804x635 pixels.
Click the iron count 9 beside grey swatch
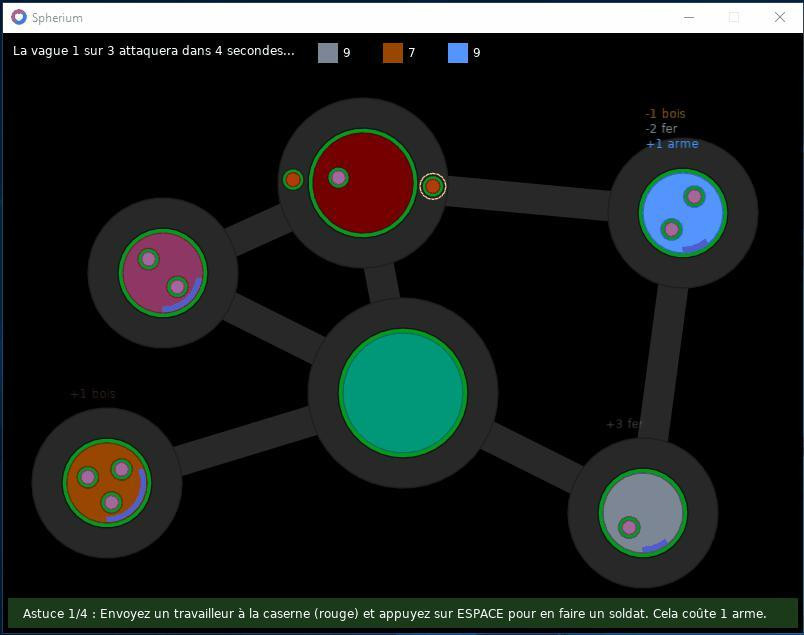coord(347,53)
